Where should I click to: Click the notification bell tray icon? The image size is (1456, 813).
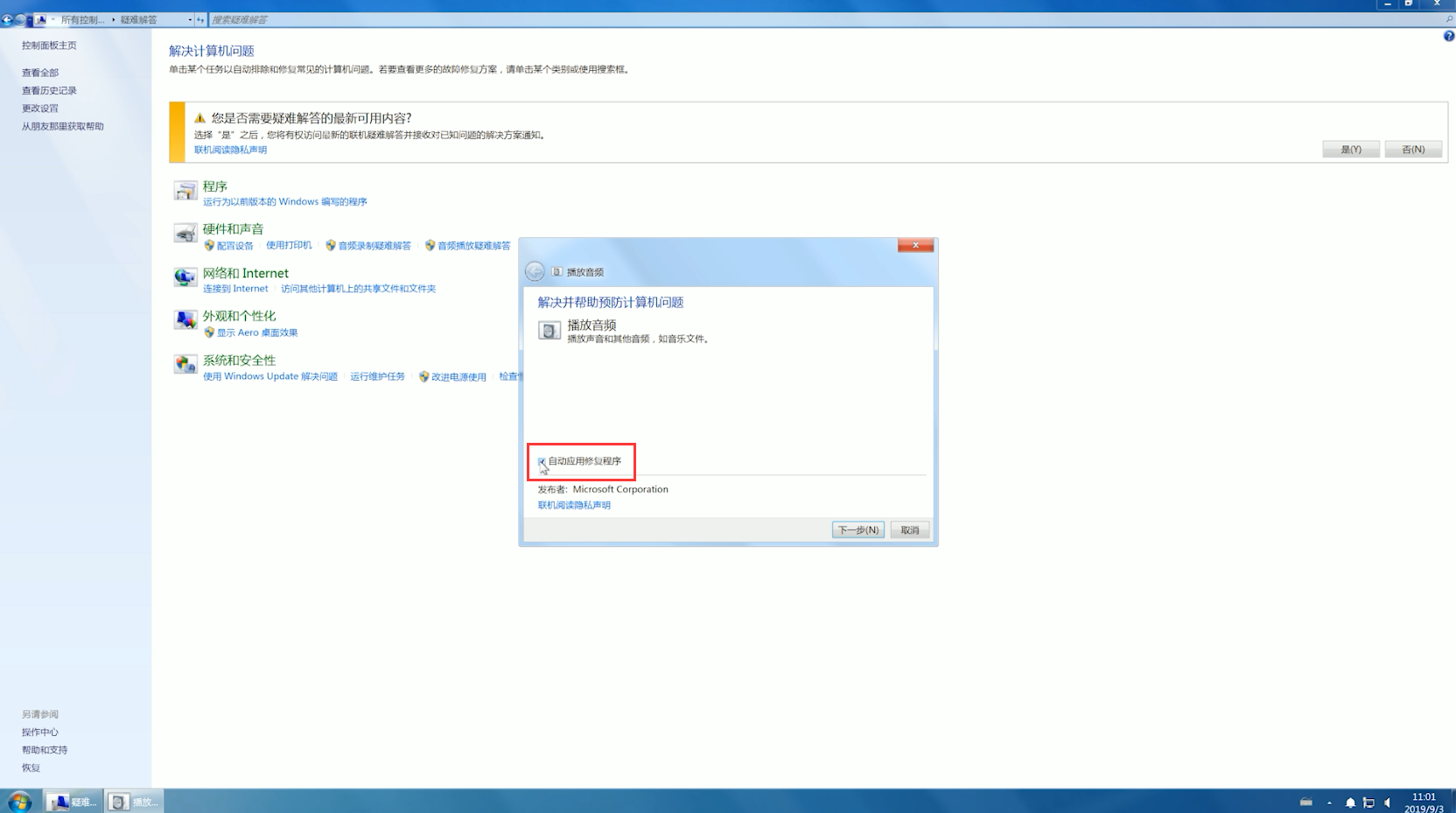click(x=1350, y=802)
